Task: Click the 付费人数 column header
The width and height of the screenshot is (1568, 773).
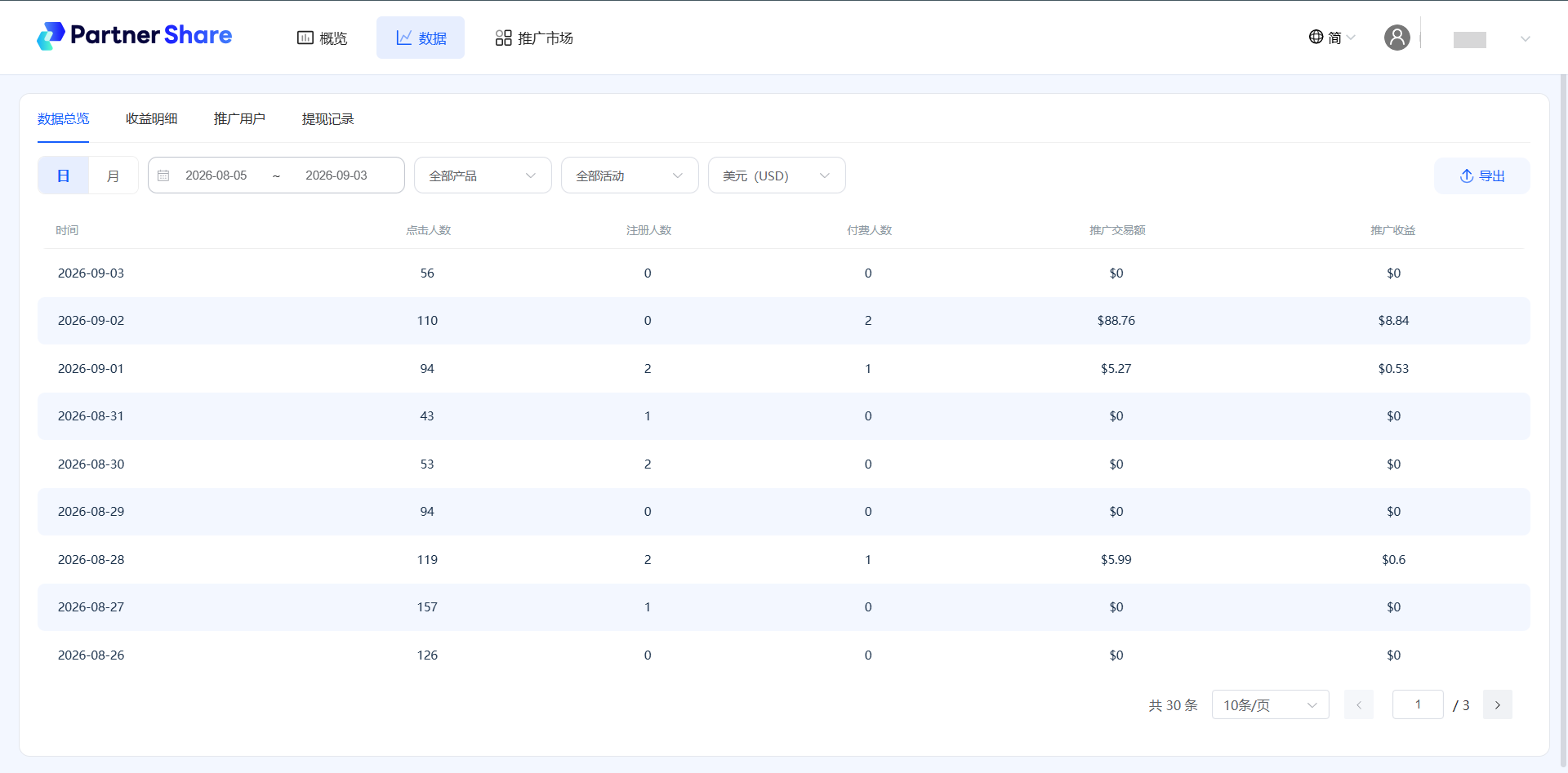Action: (x=869, y=230)
